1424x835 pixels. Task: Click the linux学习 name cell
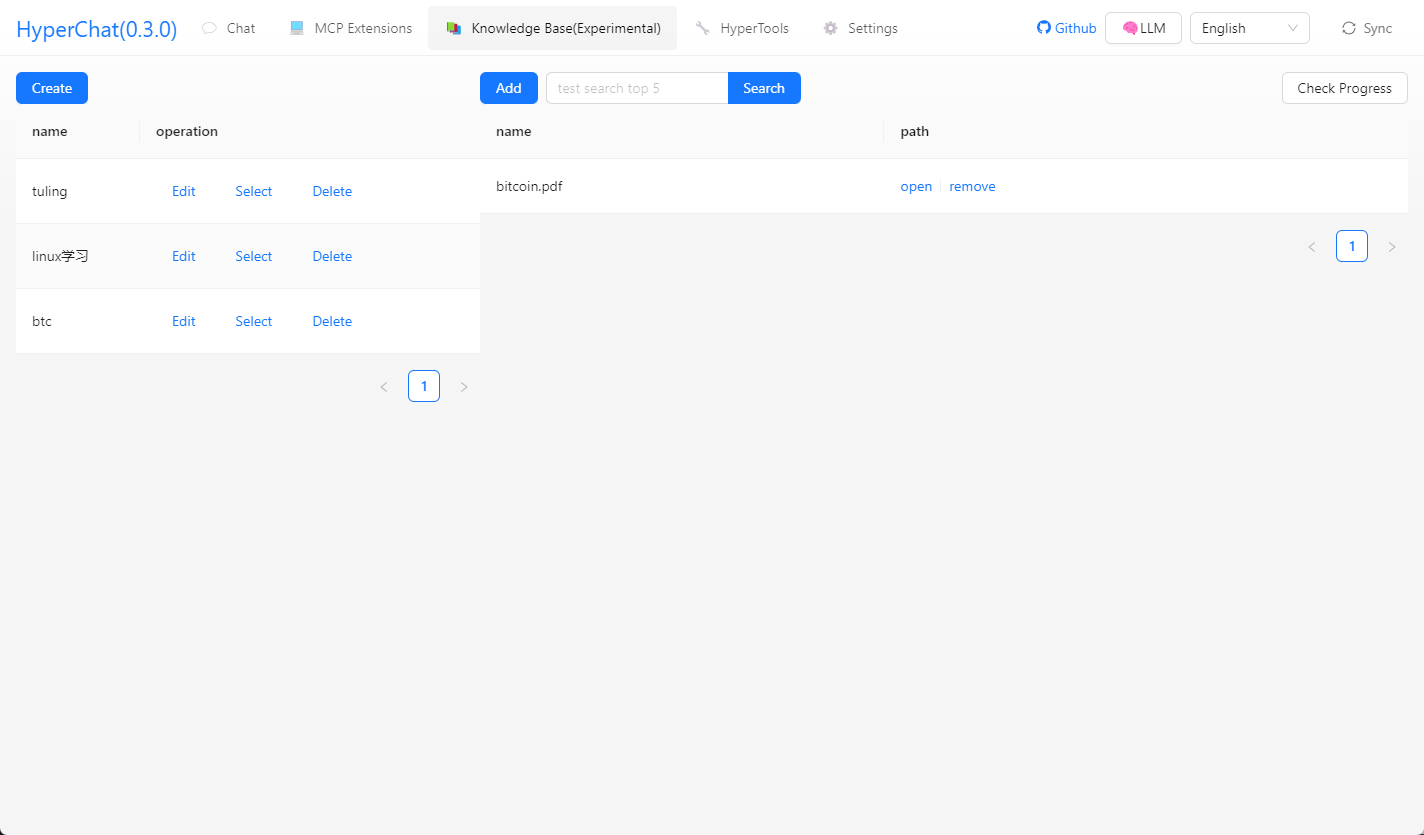click(78, 256)
